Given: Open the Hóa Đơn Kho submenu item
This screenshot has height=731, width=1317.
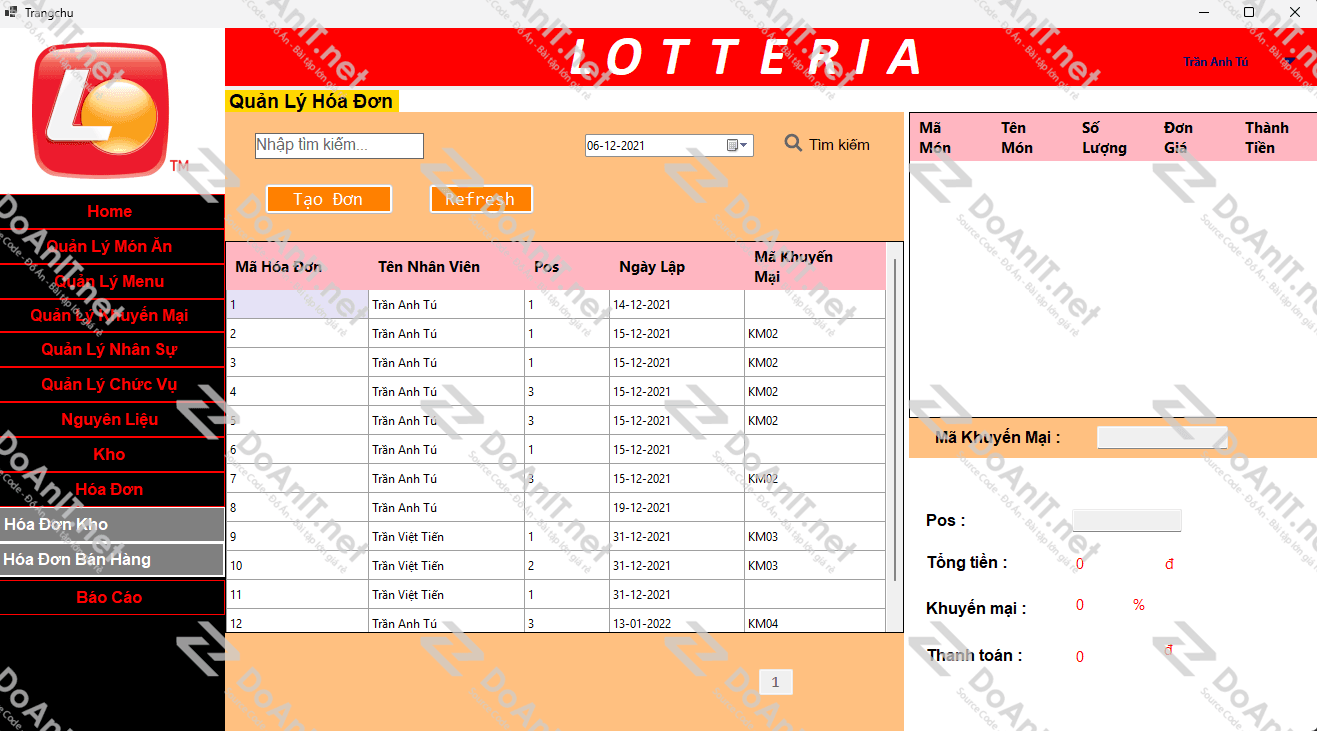Looking at the screenshot, I should pyautogui.click(x=112, y=524).
